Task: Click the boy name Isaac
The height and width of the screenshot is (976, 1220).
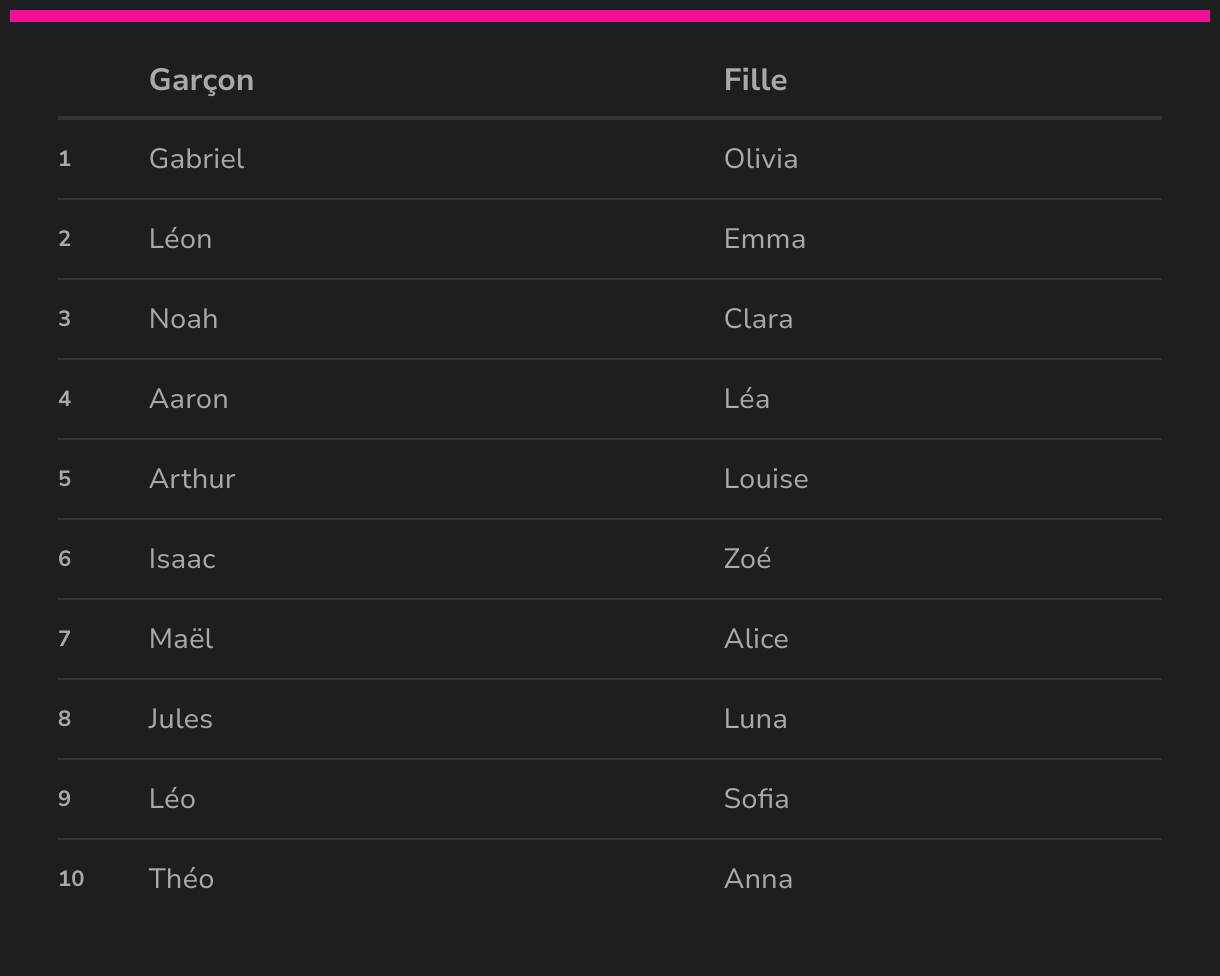Action: pos(182,559)
